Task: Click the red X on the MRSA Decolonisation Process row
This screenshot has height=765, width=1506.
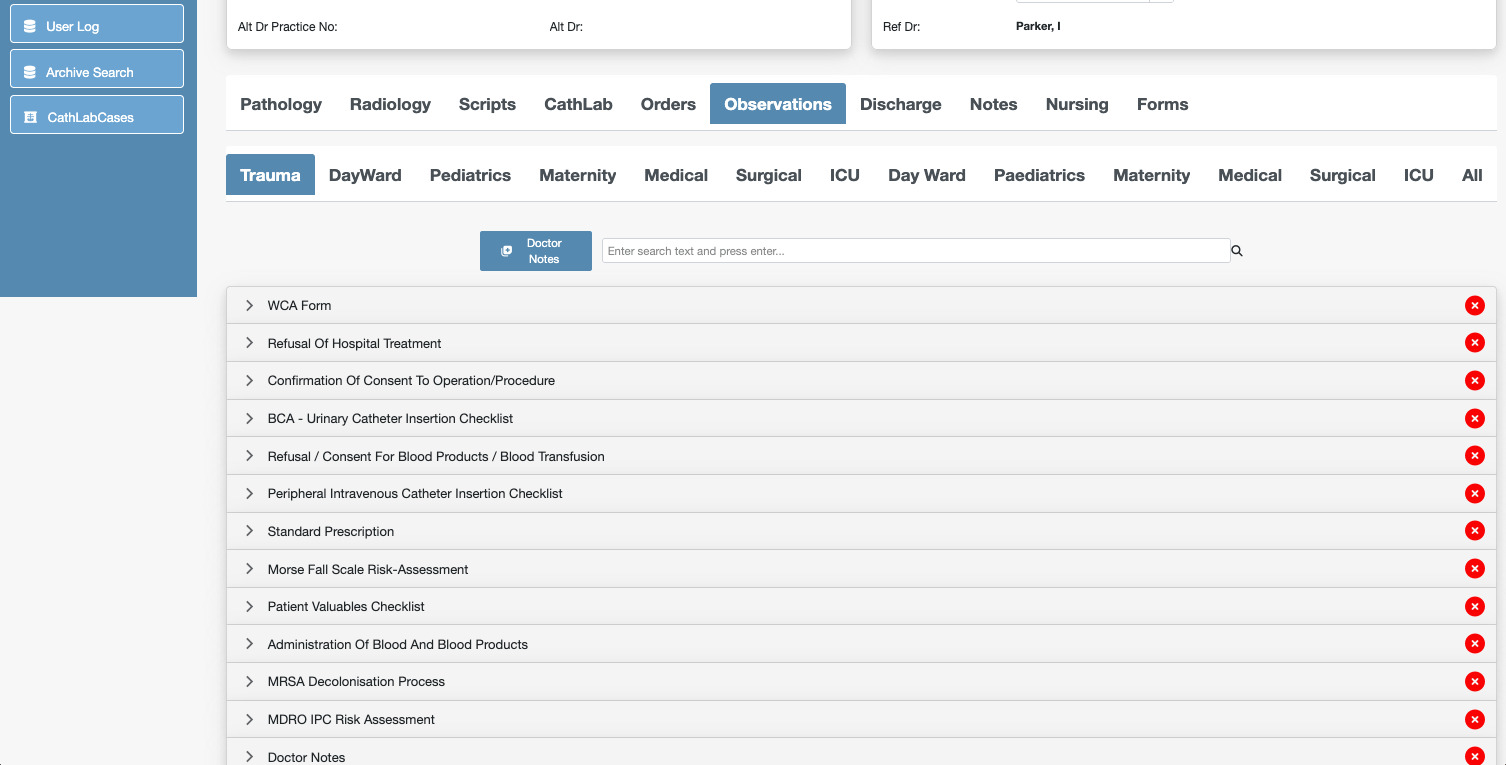Action: pyautogui.click(x=1474, y=682)
